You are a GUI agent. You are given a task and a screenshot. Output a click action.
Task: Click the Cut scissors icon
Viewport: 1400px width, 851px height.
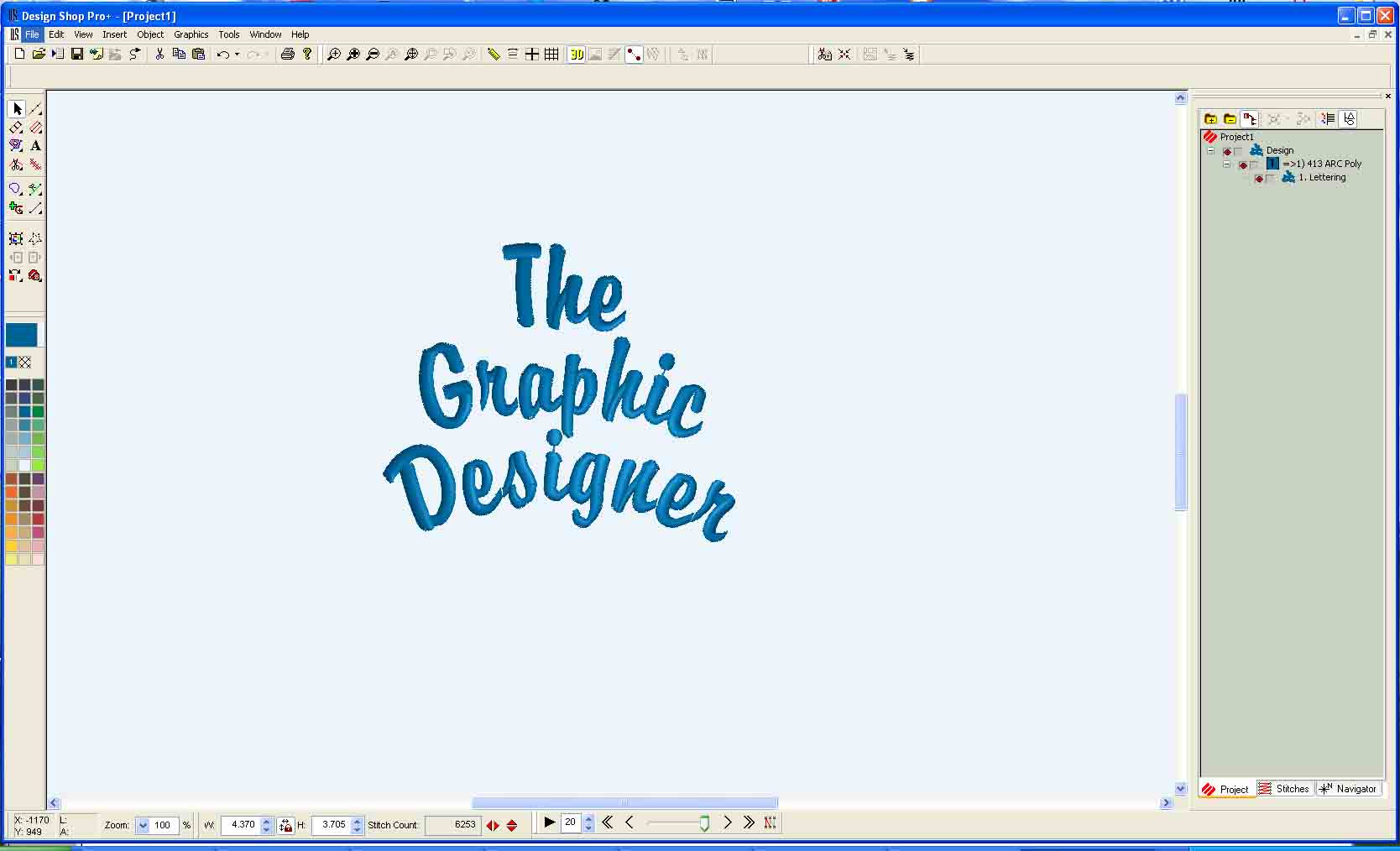[159, 55]
